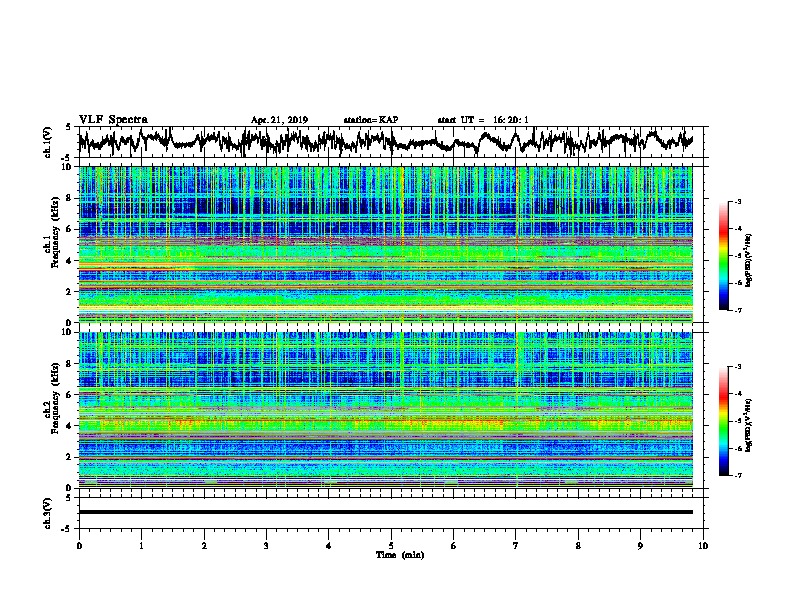This screenshot has height=612, width=792.
Task: Click the ch.2 spectrogram panel
Action: coord(385,410)
